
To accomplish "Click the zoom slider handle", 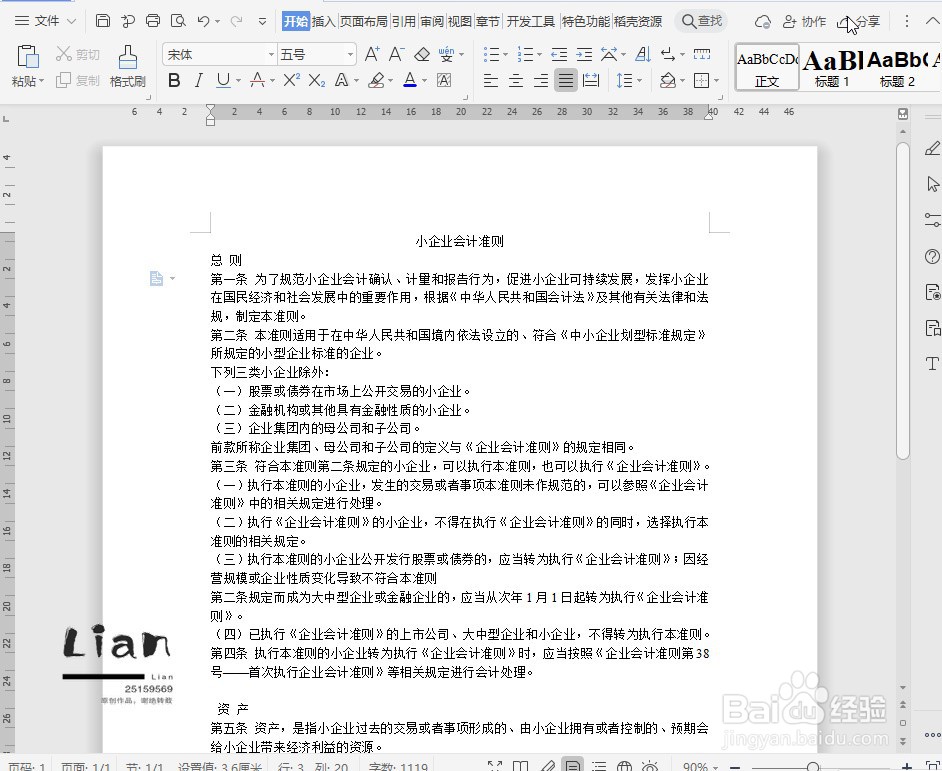I will (x=813, y=767).
